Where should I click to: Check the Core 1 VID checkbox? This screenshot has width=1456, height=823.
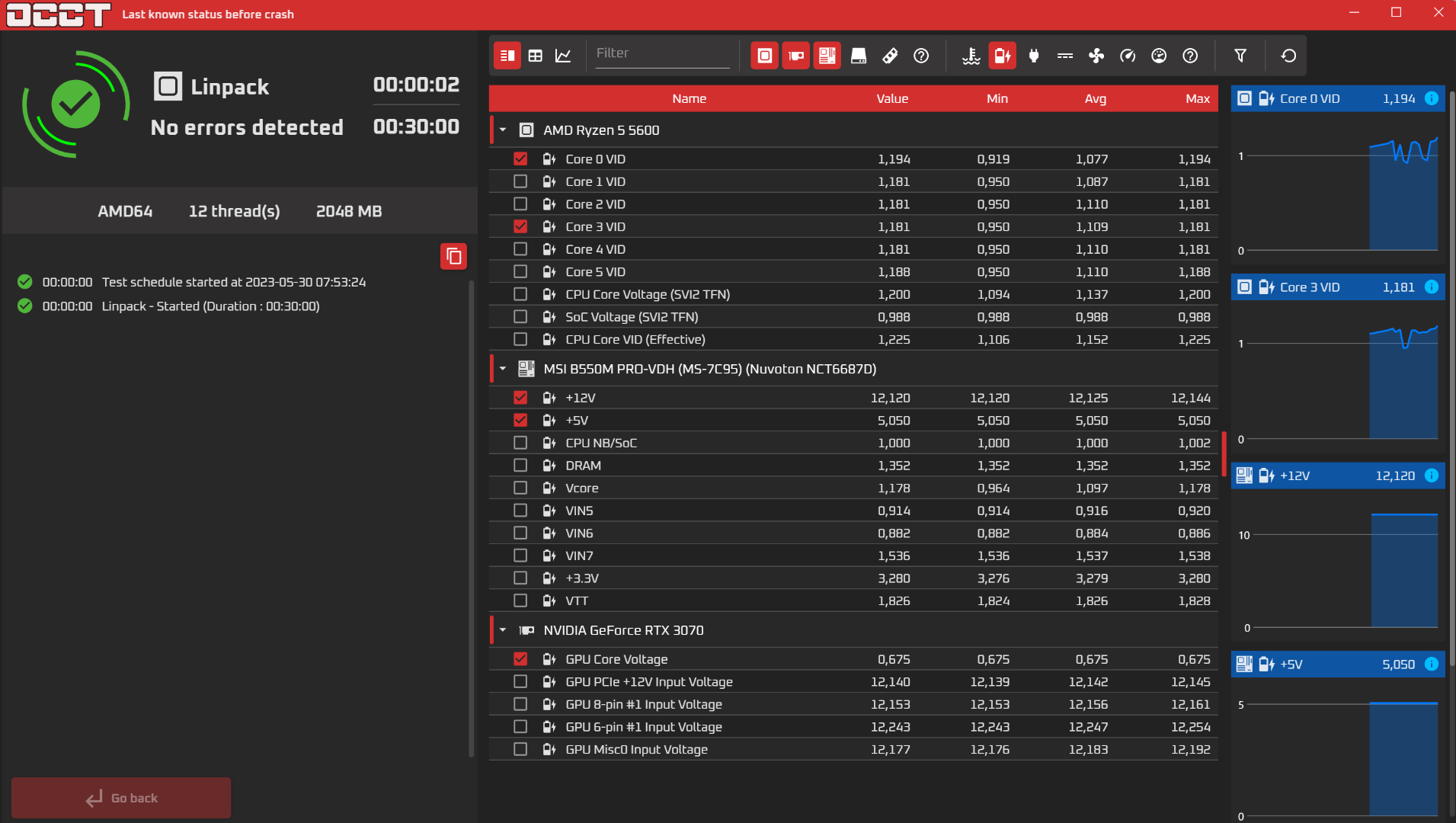520,181
